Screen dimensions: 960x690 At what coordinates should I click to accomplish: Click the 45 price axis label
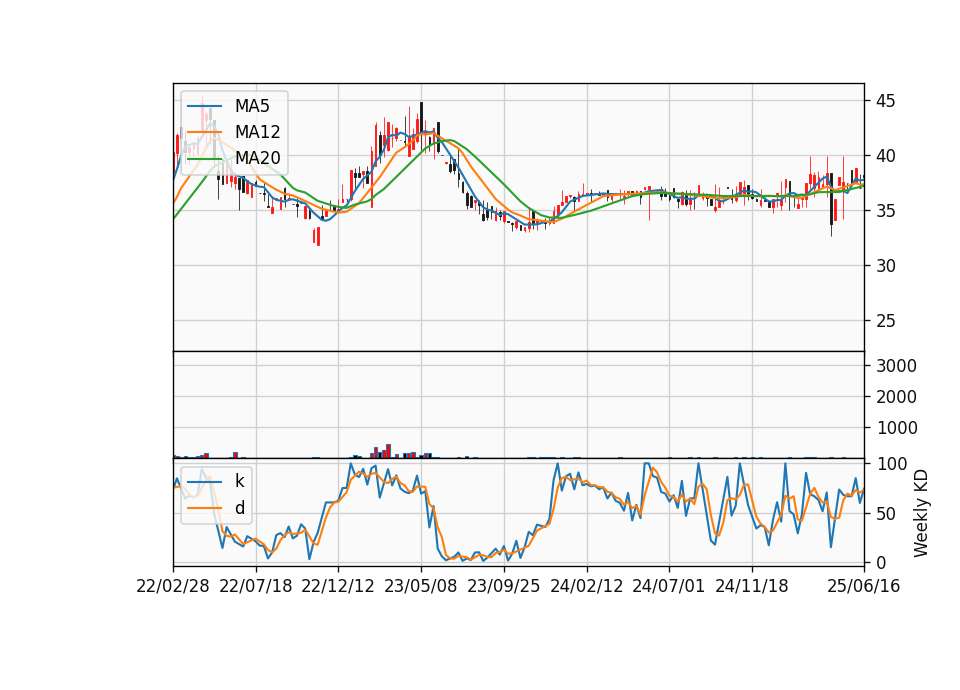click(885, 101)
